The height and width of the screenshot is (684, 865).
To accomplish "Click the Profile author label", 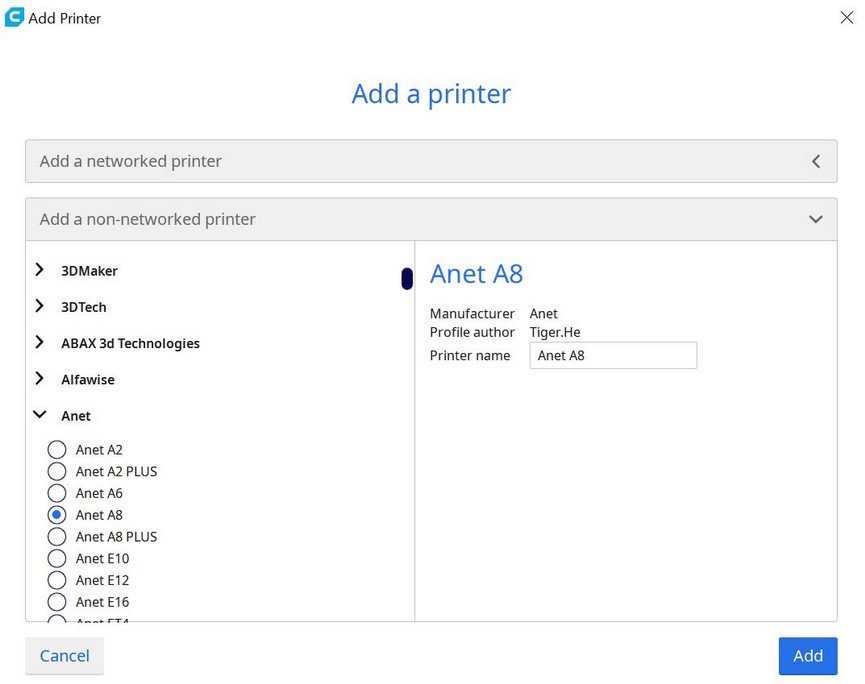I will click(x=472, y=332).
